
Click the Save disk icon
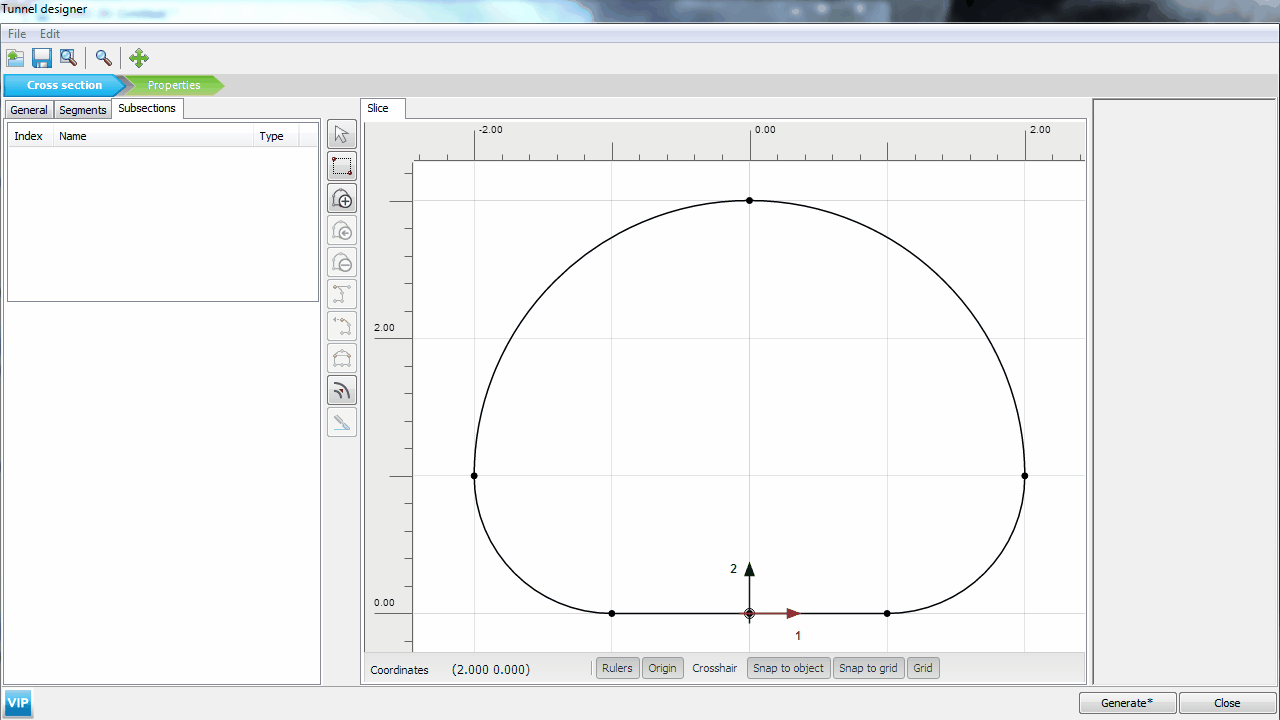tap(41, 58)
